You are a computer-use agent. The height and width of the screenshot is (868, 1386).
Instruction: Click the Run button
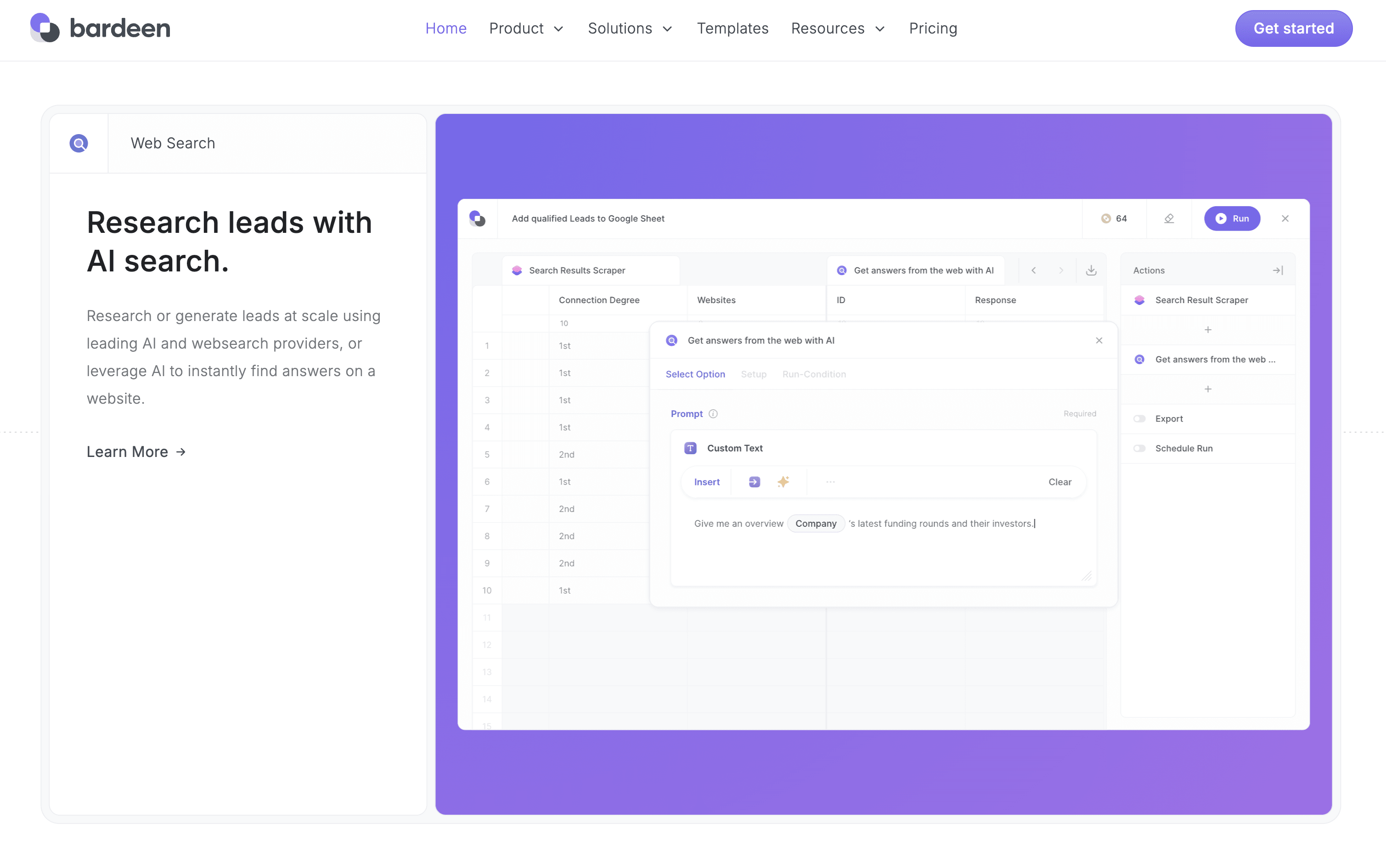coord(1232,218)
